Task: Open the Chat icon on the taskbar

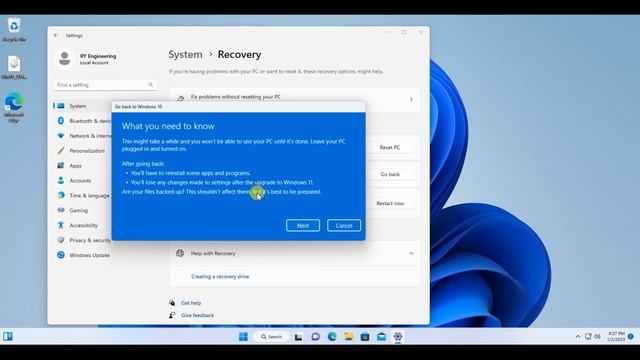Action: pos(315,337)
